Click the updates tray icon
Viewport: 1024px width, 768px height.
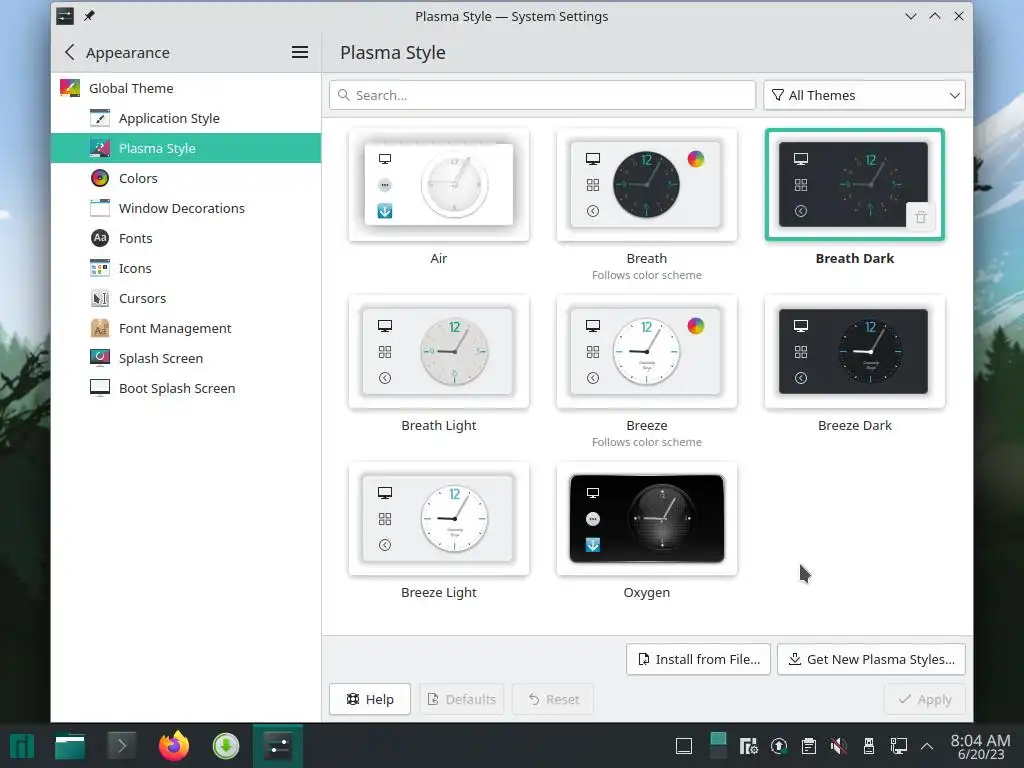tap(778, 746)
